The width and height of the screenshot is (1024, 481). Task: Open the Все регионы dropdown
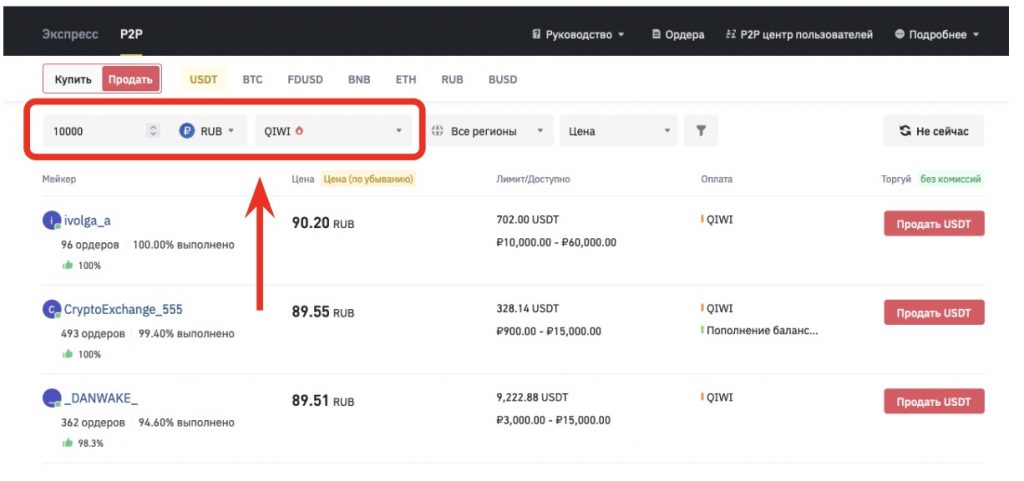pyautogui.click(x=488, y=131)
